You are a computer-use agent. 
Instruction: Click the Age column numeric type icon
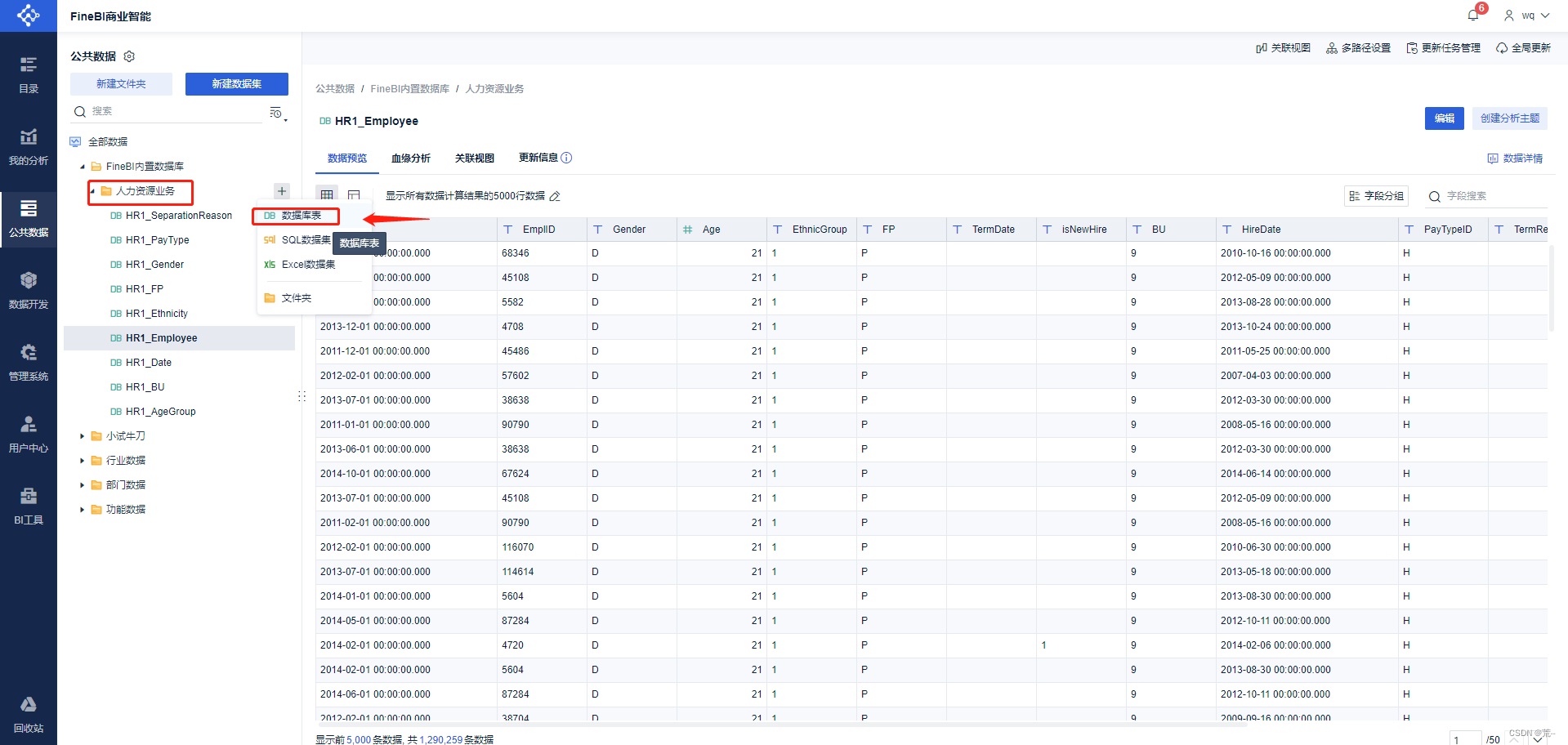688,230
